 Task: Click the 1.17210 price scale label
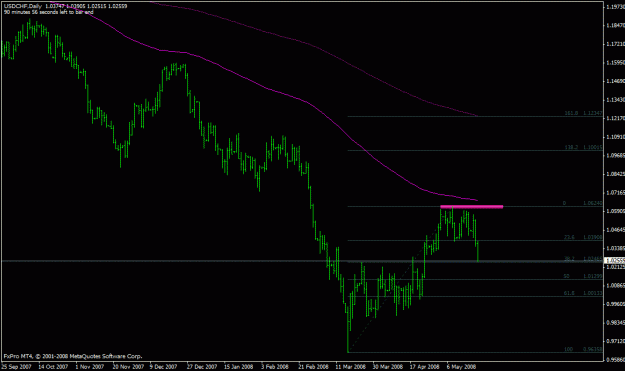[x=615, y=44]
